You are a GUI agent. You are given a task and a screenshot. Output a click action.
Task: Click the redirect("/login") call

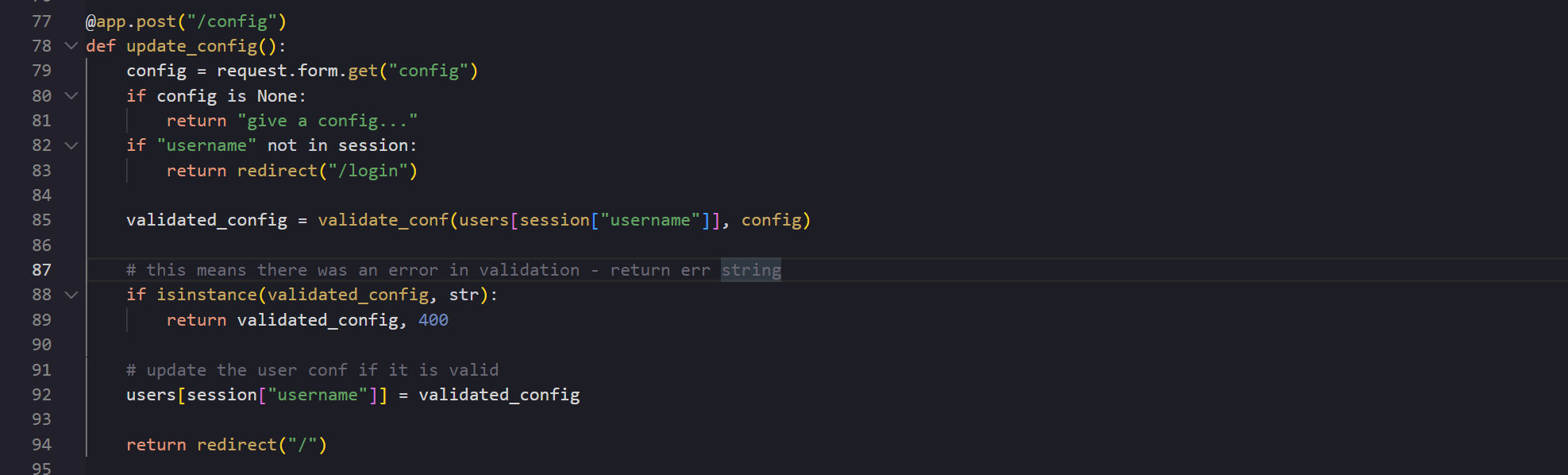[326, 171]
